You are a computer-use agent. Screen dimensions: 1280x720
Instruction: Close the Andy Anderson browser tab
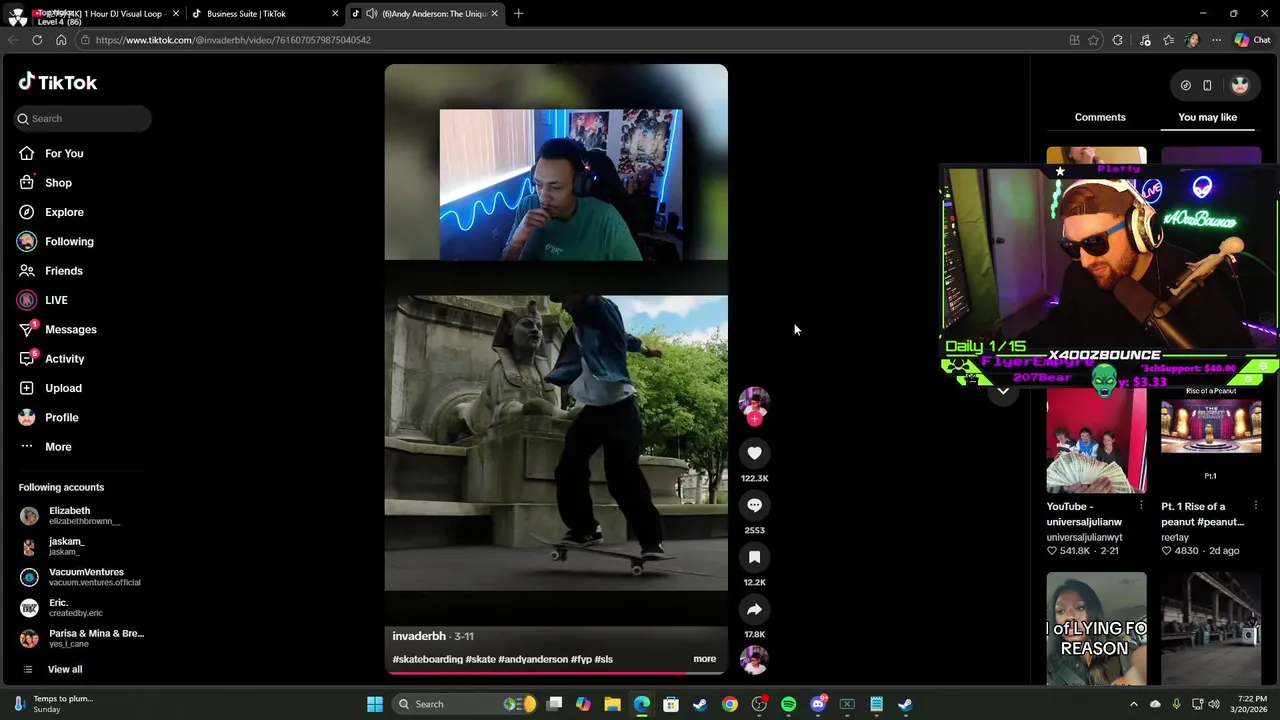[494, 14]
